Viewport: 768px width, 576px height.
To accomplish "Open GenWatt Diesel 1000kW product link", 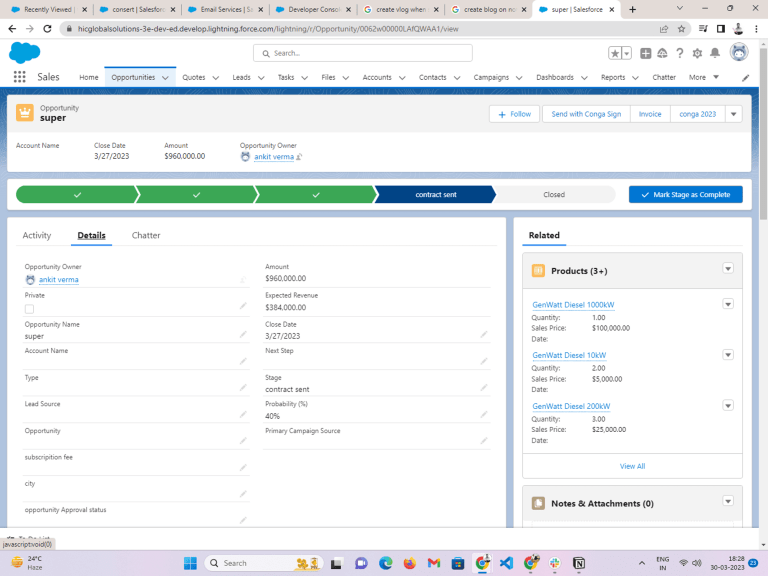I will [573, 305].
